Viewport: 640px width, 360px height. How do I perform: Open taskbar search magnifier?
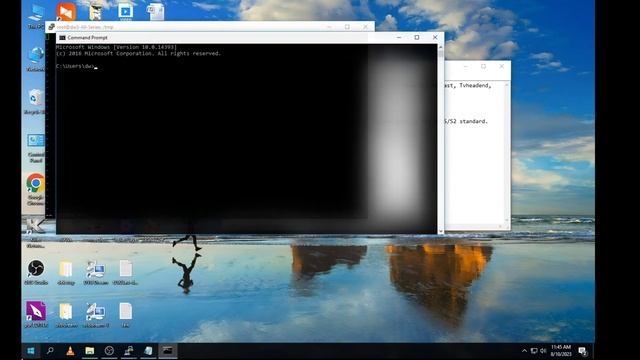[50, 351]
